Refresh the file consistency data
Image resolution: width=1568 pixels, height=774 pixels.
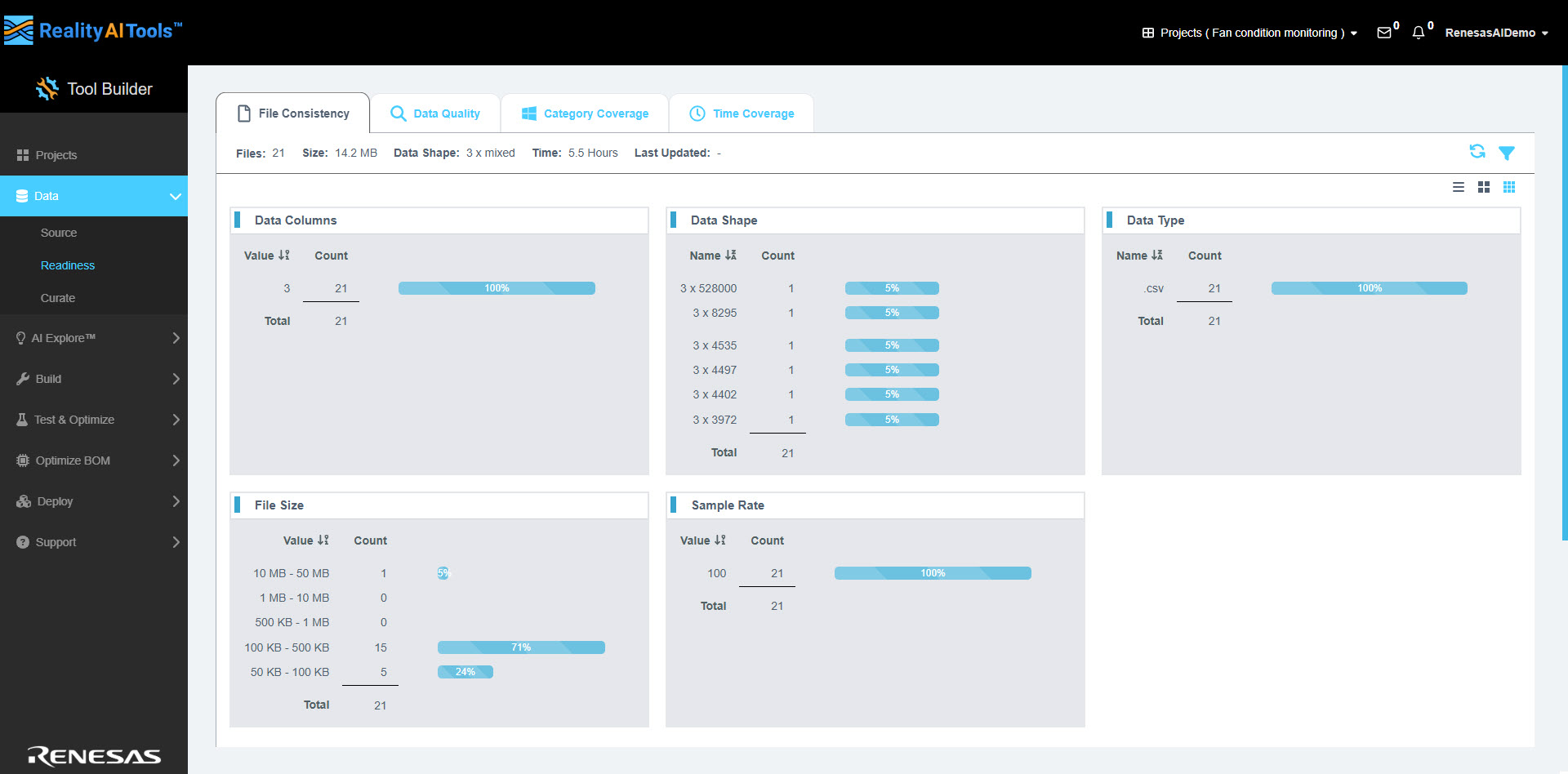(x=1477, y=152)
